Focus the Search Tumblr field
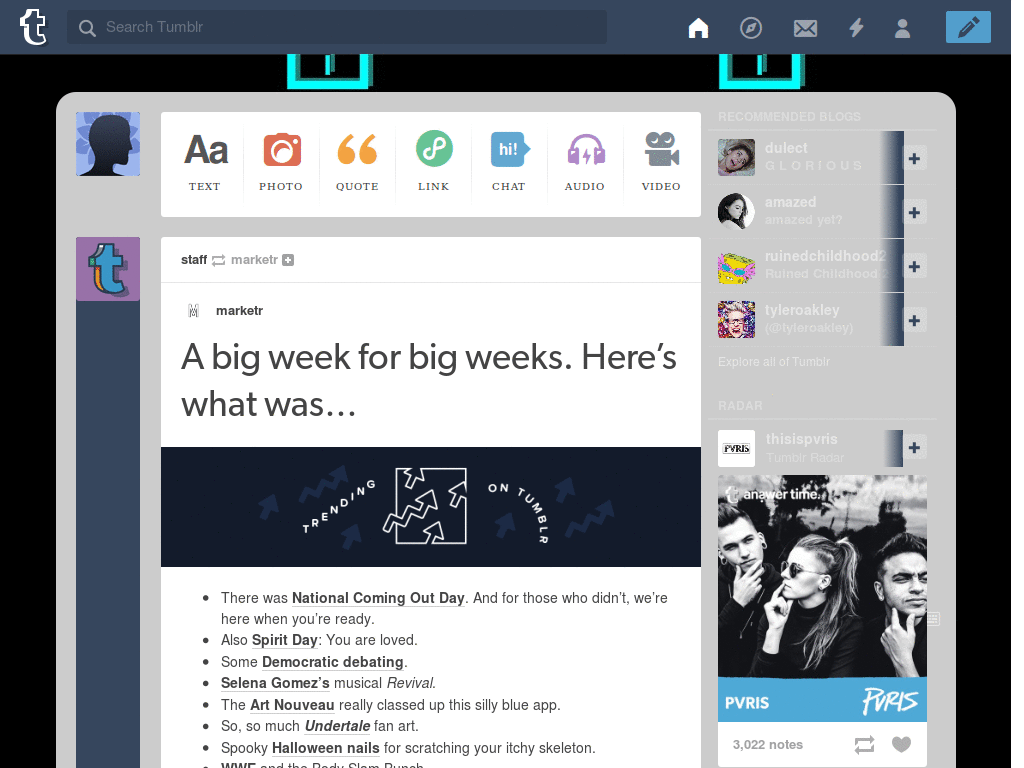 pyautogui.click(x=337, y=27)
